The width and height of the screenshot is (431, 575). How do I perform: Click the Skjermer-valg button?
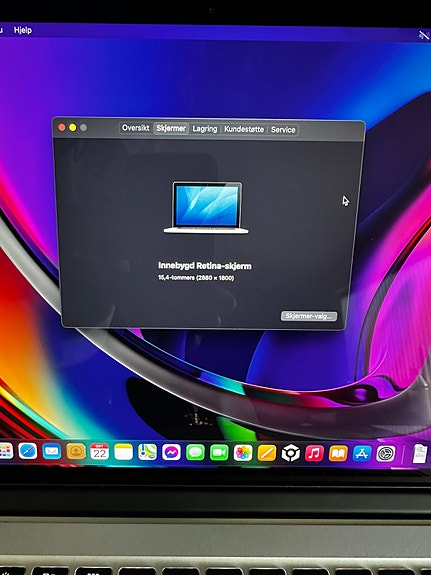pos(309,316)
